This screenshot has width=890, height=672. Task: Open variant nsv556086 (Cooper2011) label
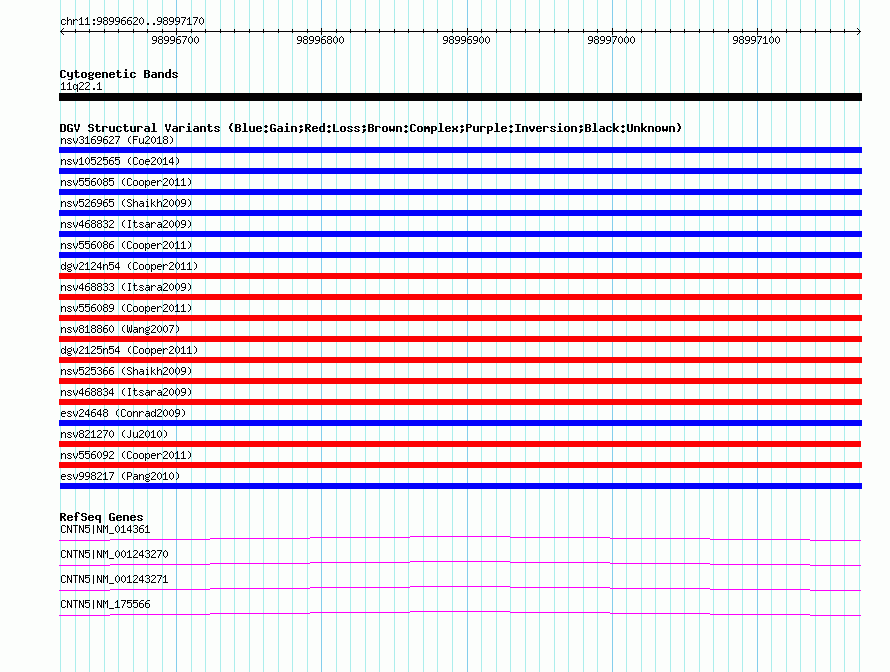click(x=126, y=245)
